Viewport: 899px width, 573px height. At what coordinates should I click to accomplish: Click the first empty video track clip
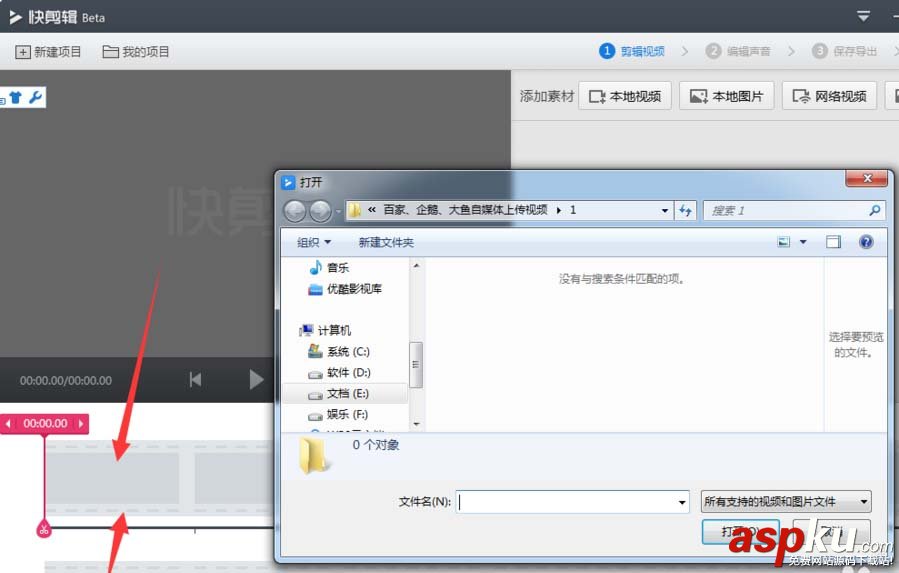112,478
